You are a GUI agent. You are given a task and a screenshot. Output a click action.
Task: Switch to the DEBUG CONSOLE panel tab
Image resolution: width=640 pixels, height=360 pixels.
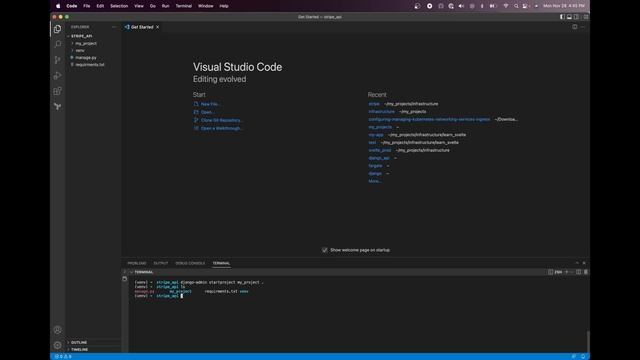(190, 263)
